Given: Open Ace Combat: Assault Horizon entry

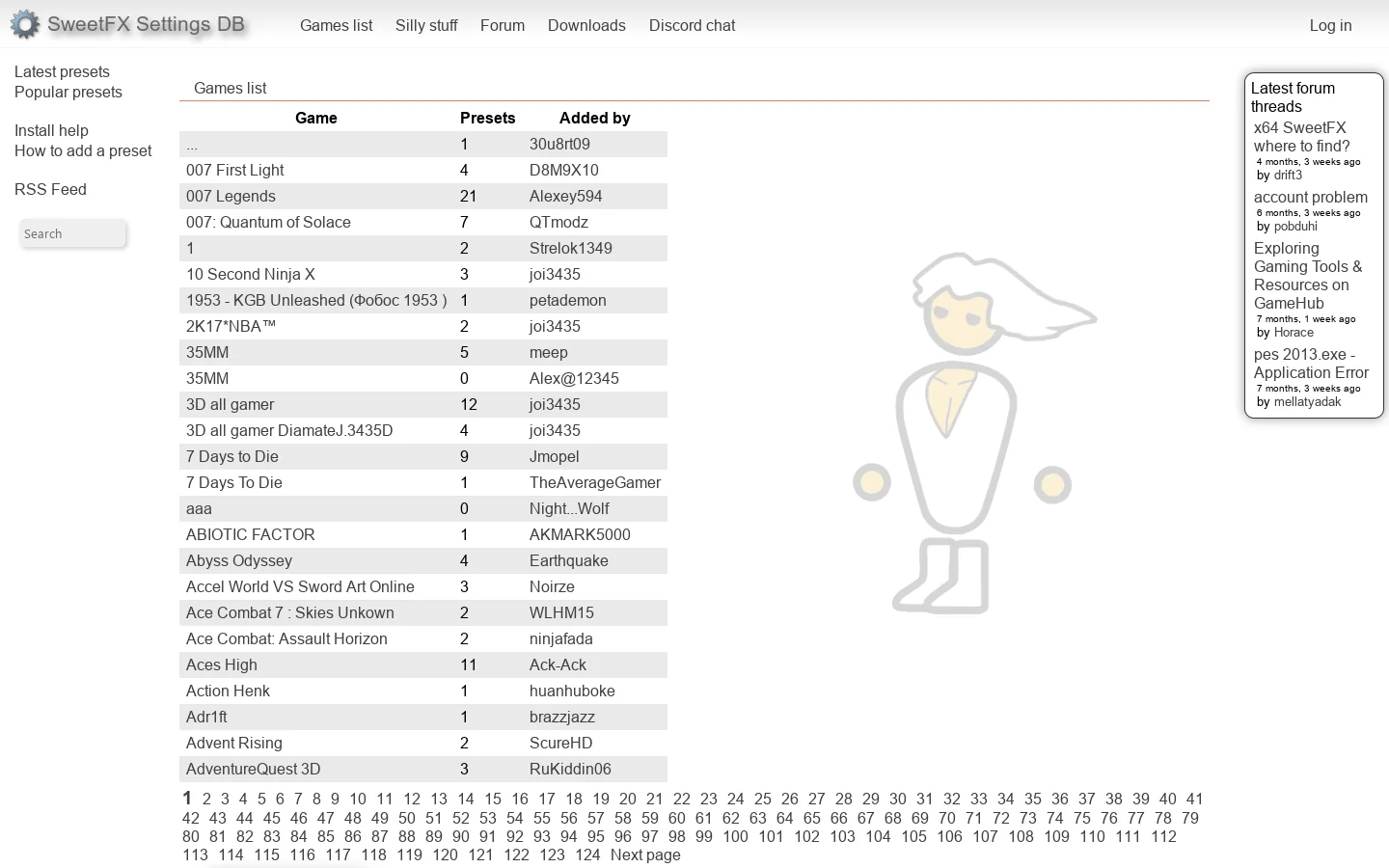Looking at the screenshot, I should 286,638.
